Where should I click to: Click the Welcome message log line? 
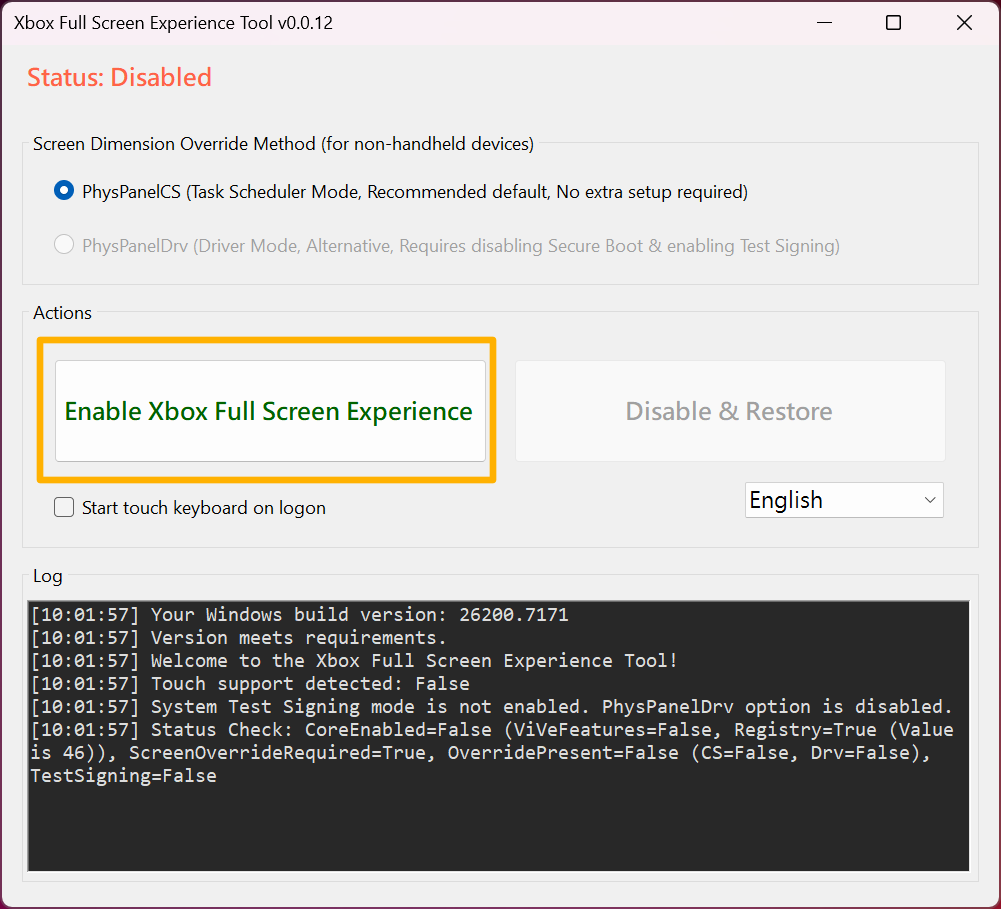click(355, 661)
